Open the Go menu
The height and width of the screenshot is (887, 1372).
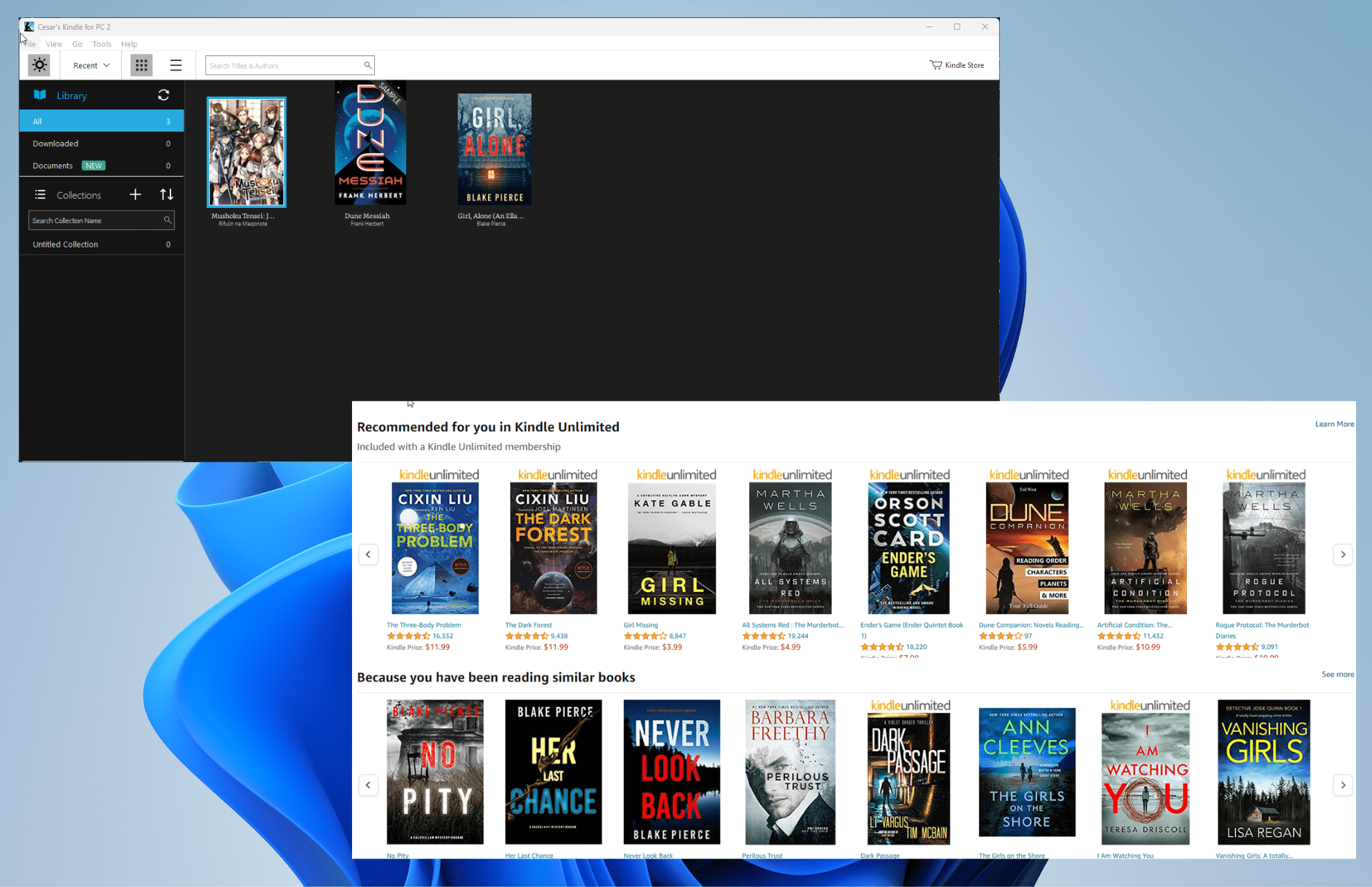pos(77,44)
